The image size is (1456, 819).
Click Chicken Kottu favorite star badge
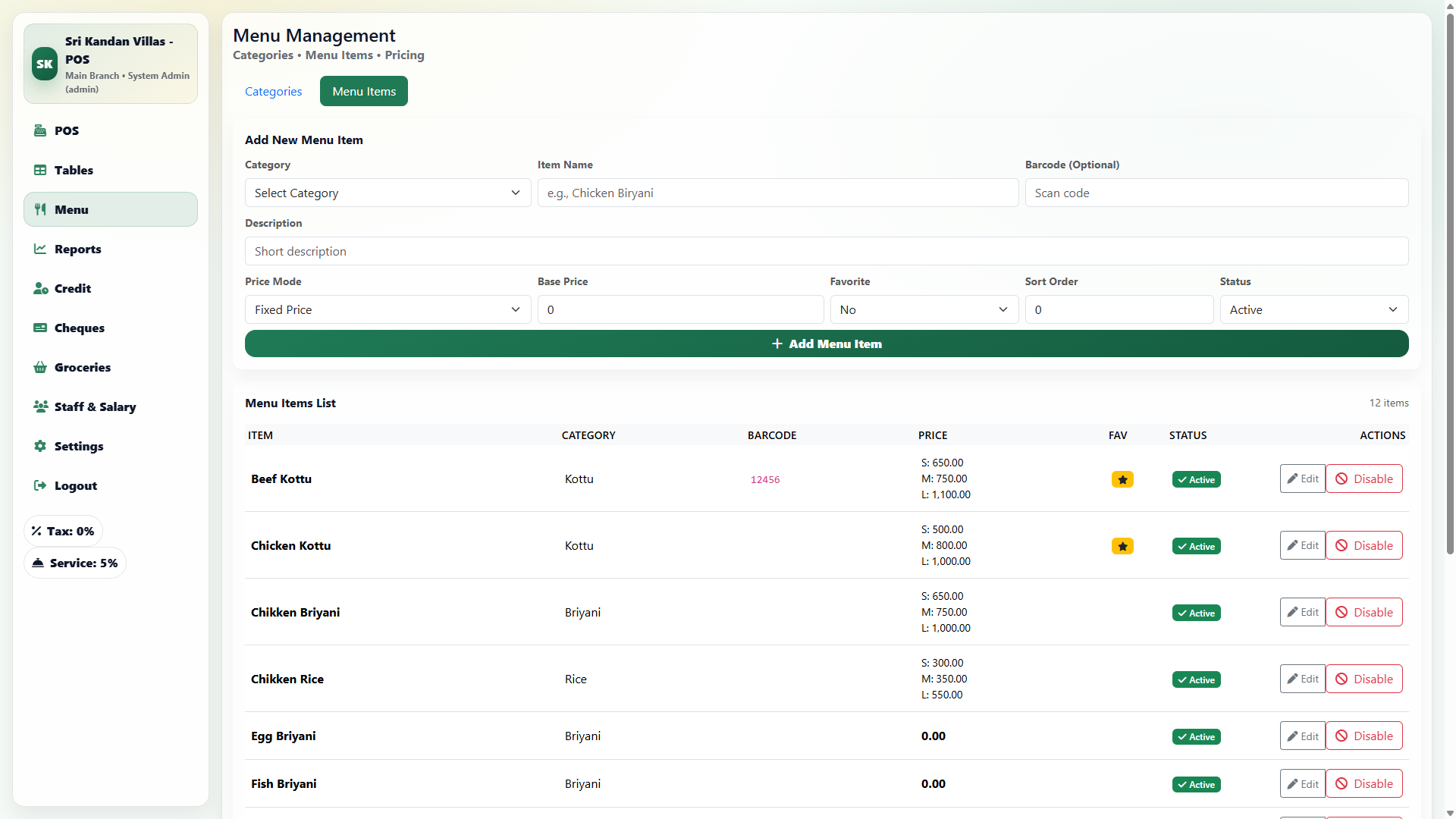(x=1122, y=546)
